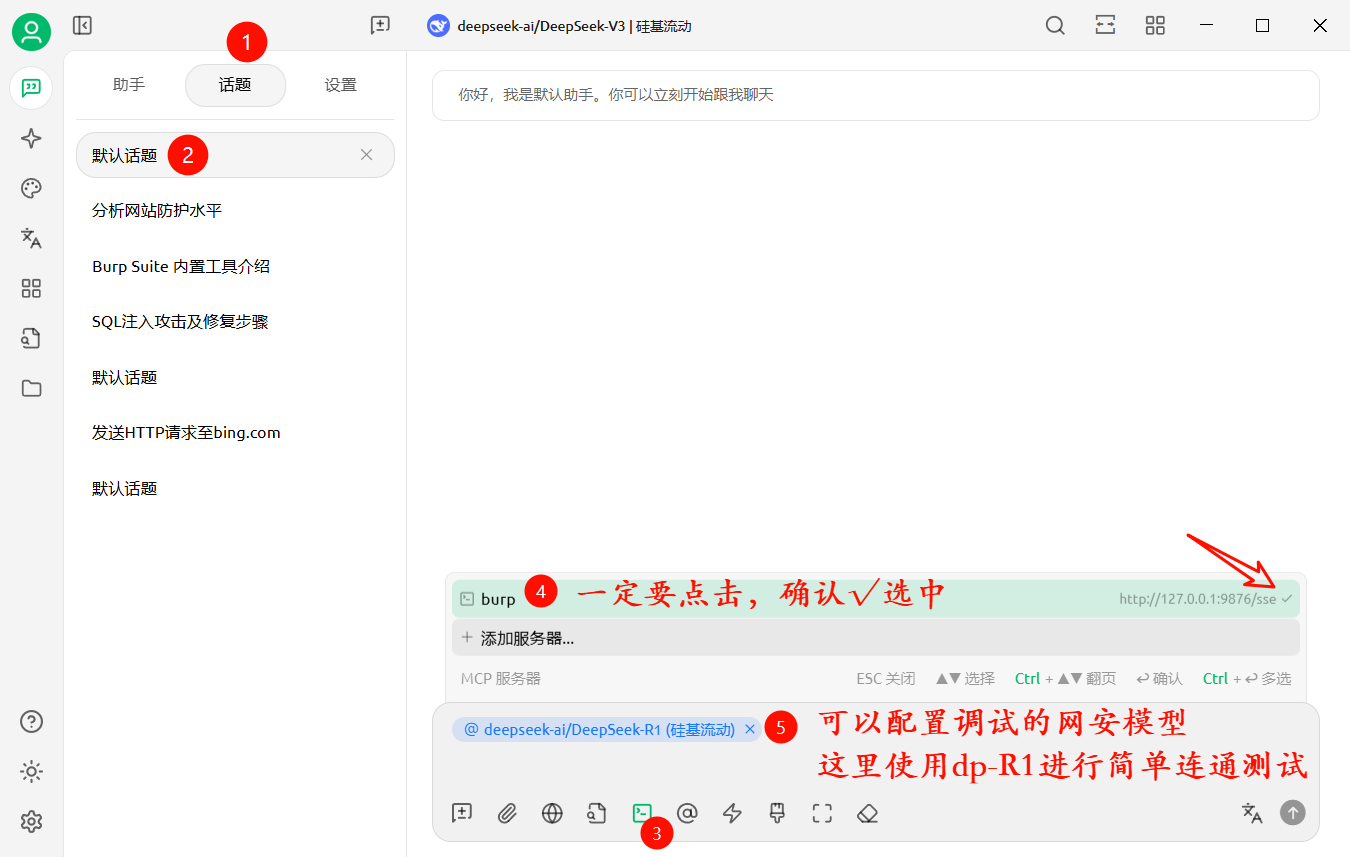Screen dimensions: 1350x857
Task: Open topic Burp Suite 内置工具介绍
Action: 235,266
